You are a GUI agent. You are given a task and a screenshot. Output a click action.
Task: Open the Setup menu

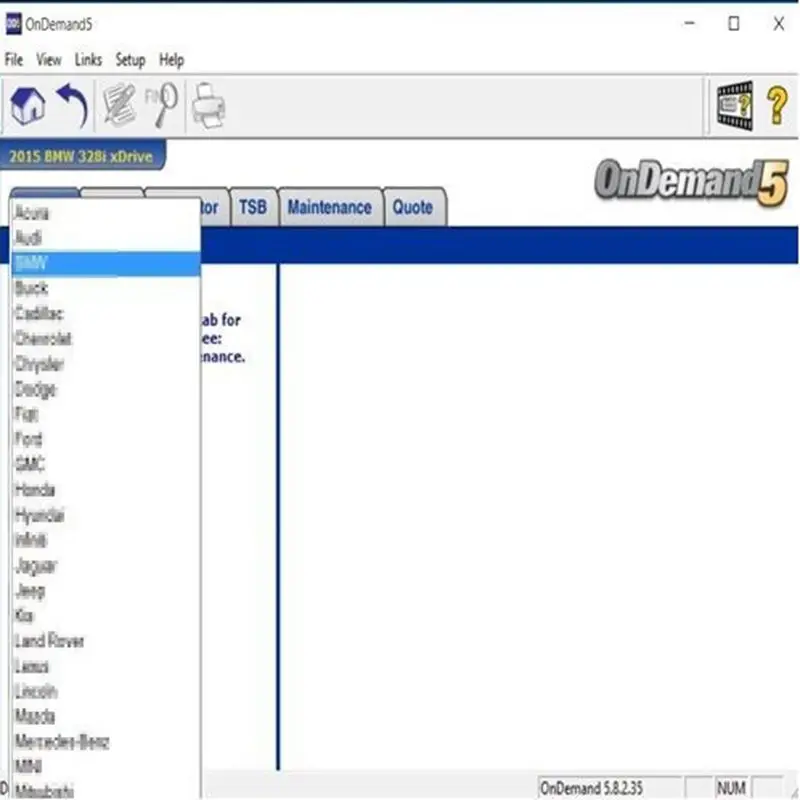click(130, 60)
